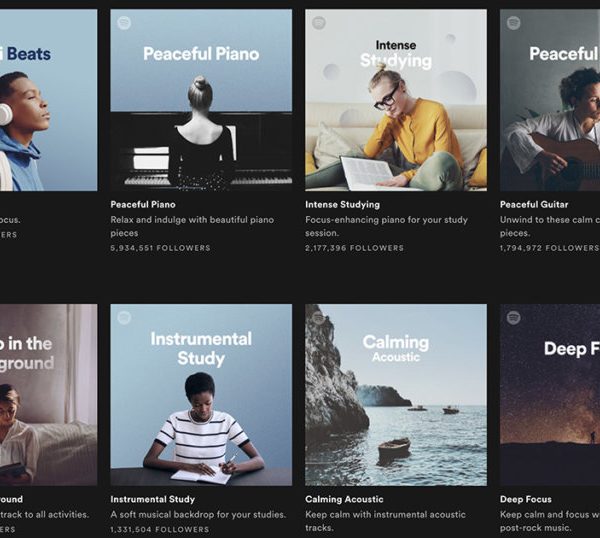Image resolution: width=600 pixels, height=538 pixels.
Task: Click Spotify logo on Intense Studying cover
Action: coord(319,23)
